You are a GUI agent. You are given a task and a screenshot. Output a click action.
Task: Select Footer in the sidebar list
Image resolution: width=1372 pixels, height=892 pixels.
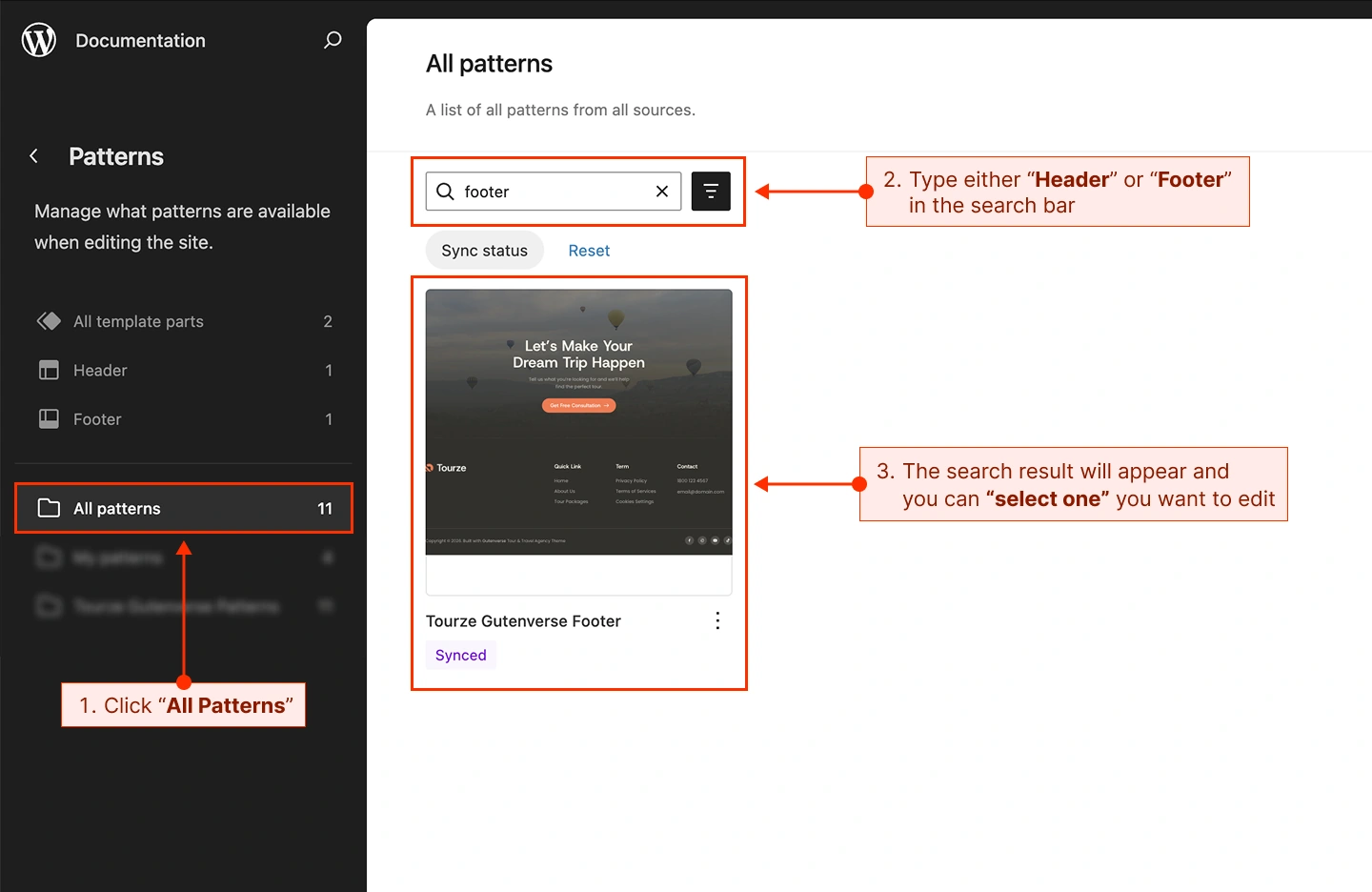pyautogui.click(x=97, y=419)
